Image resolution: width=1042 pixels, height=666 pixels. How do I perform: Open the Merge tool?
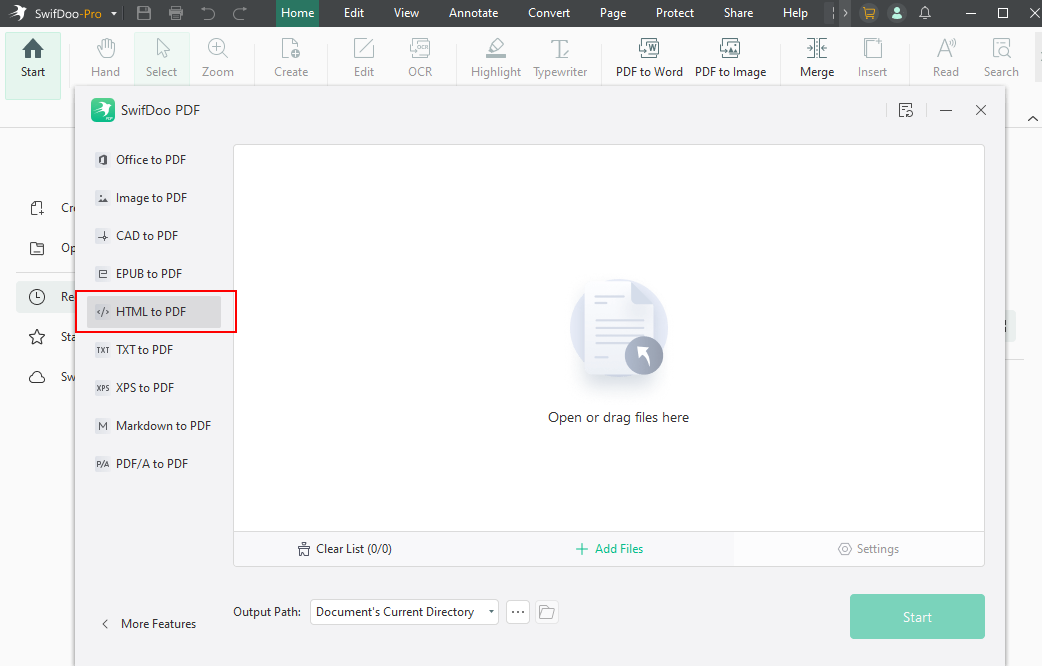(816, 57)
